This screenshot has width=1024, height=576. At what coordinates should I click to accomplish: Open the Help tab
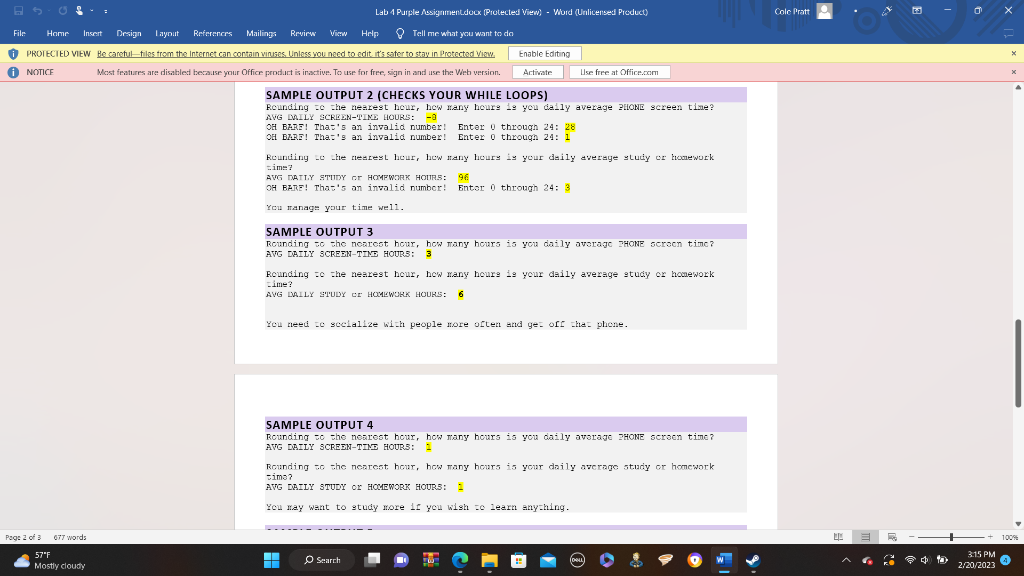coord(370,33)
